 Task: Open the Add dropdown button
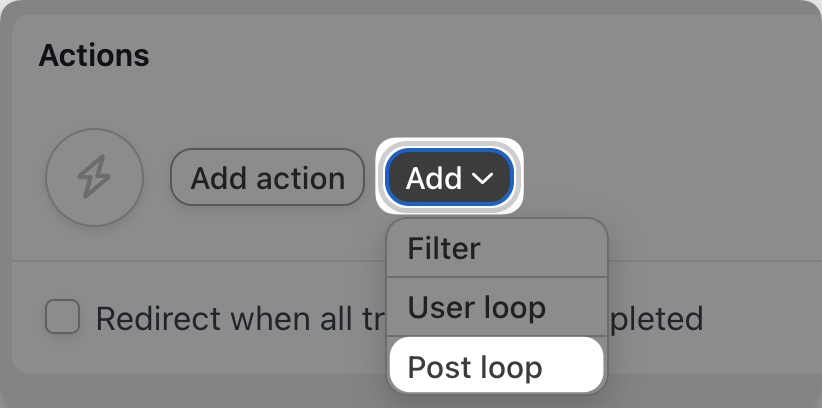pos(449,177)
